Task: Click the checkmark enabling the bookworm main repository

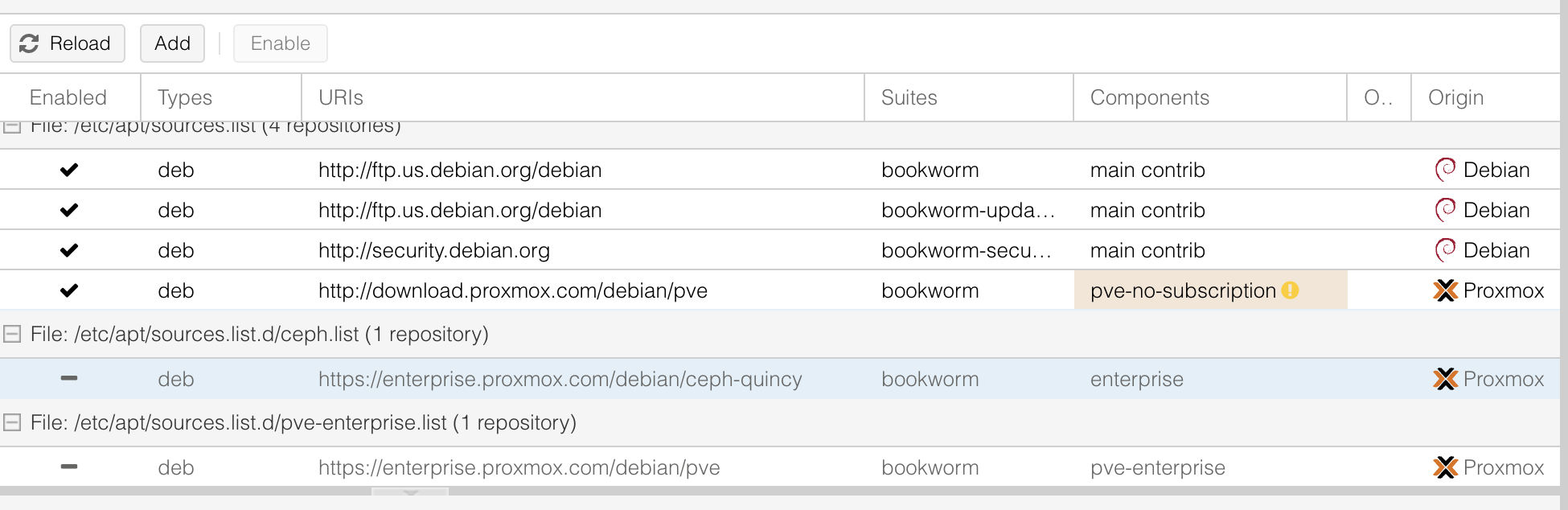Action: pyautogui.click(x=70, y=170)
